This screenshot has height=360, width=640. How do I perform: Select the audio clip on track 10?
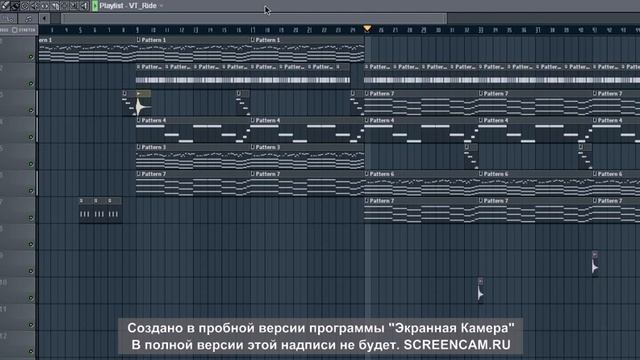click(x=480, y=291)
